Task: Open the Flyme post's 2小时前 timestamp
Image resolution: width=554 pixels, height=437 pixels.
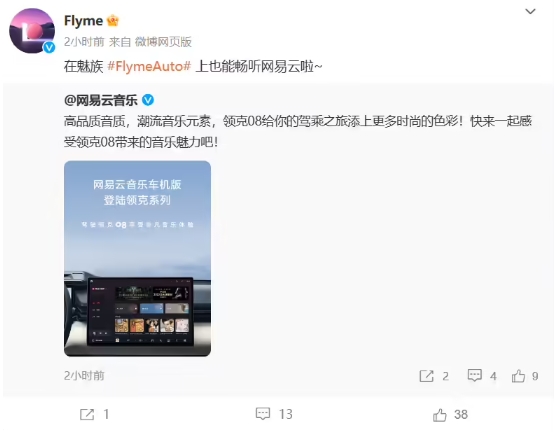Action: click(x=84, y=42)
